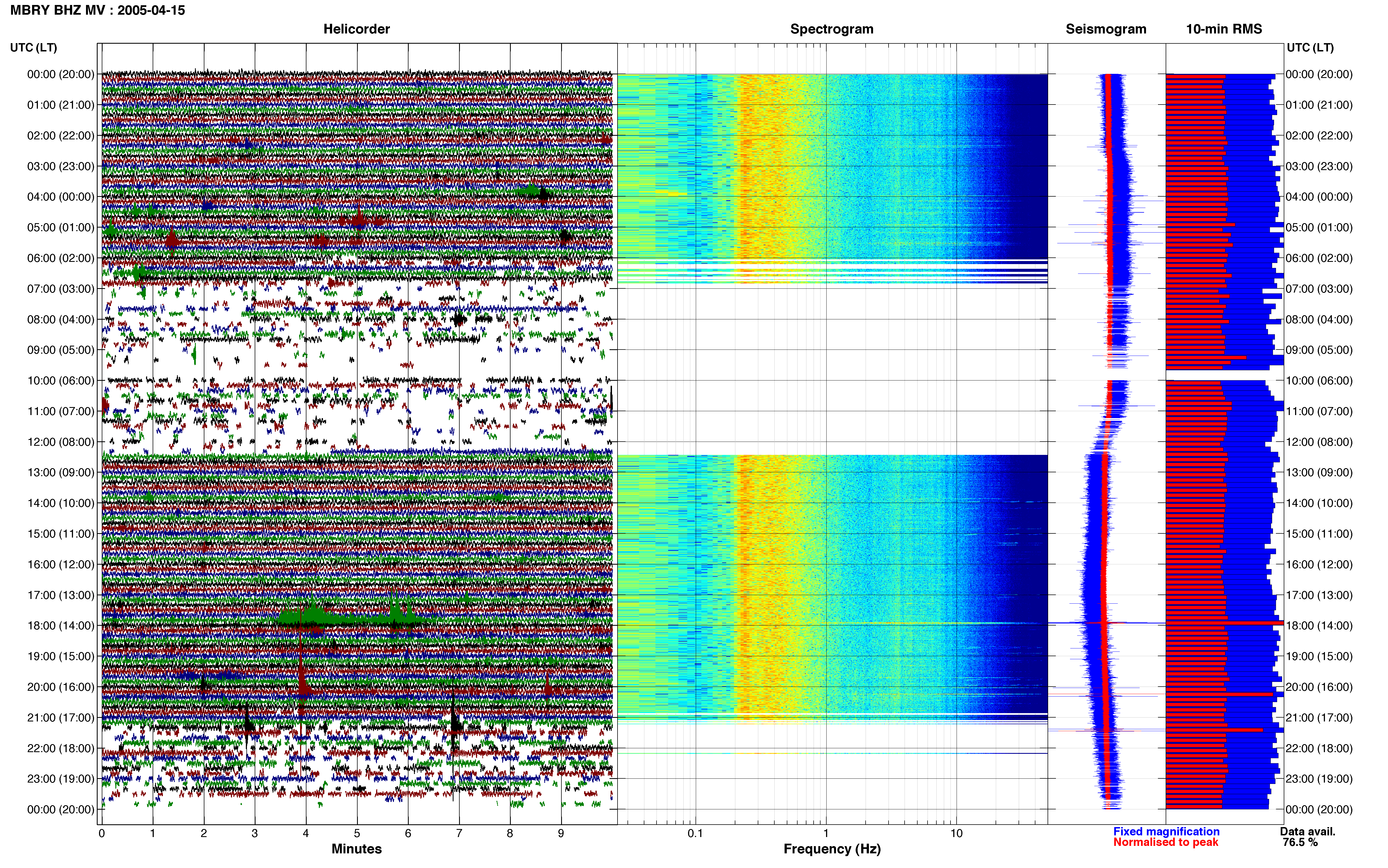Click left time label '23:00 (19:00)'

click(x=61, y=779)
